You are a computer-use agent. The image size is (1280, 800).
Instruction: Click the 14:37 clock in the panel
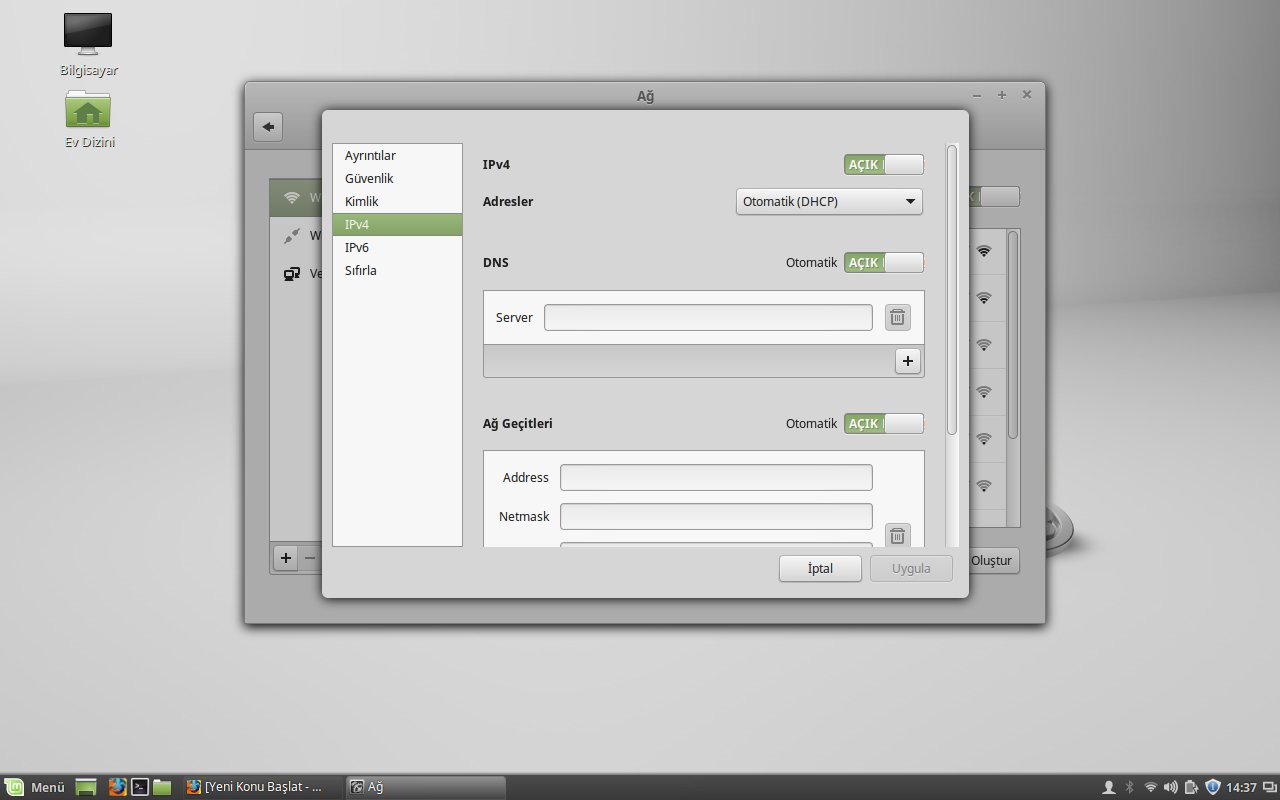(1241, 787)
